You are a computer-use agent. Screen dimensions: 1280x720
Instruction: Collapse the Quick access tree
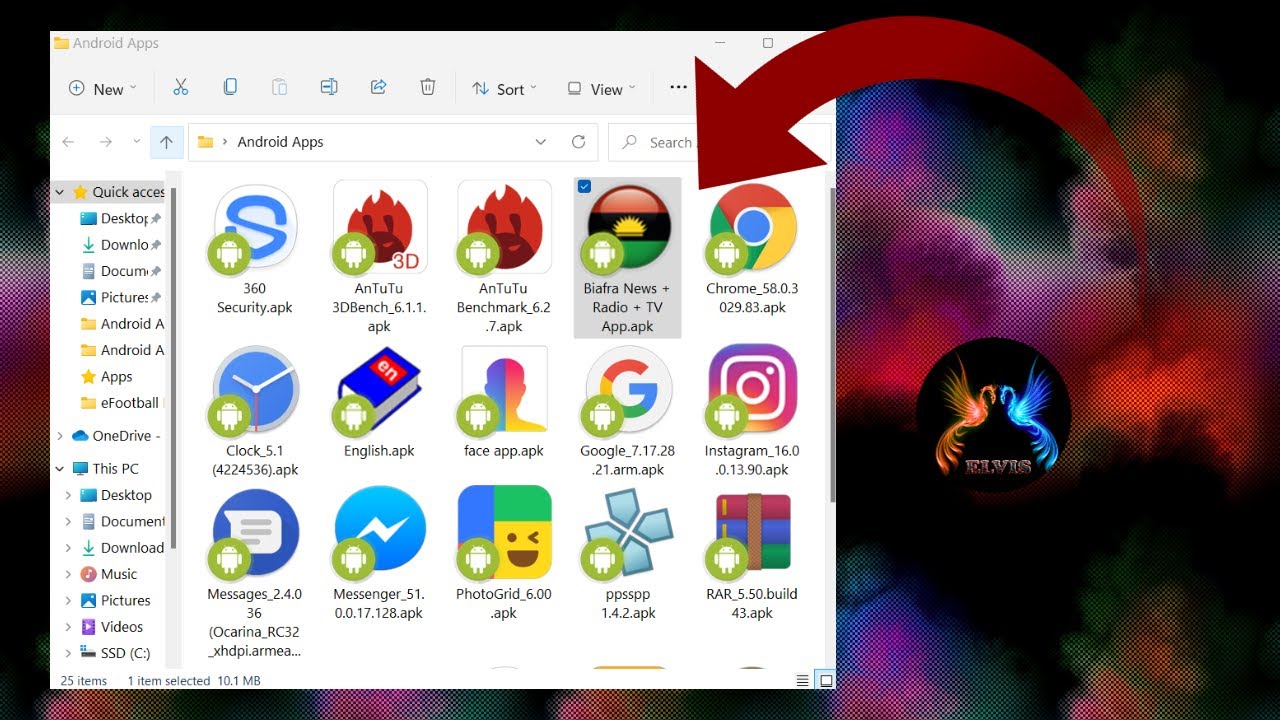click(60, 192)
